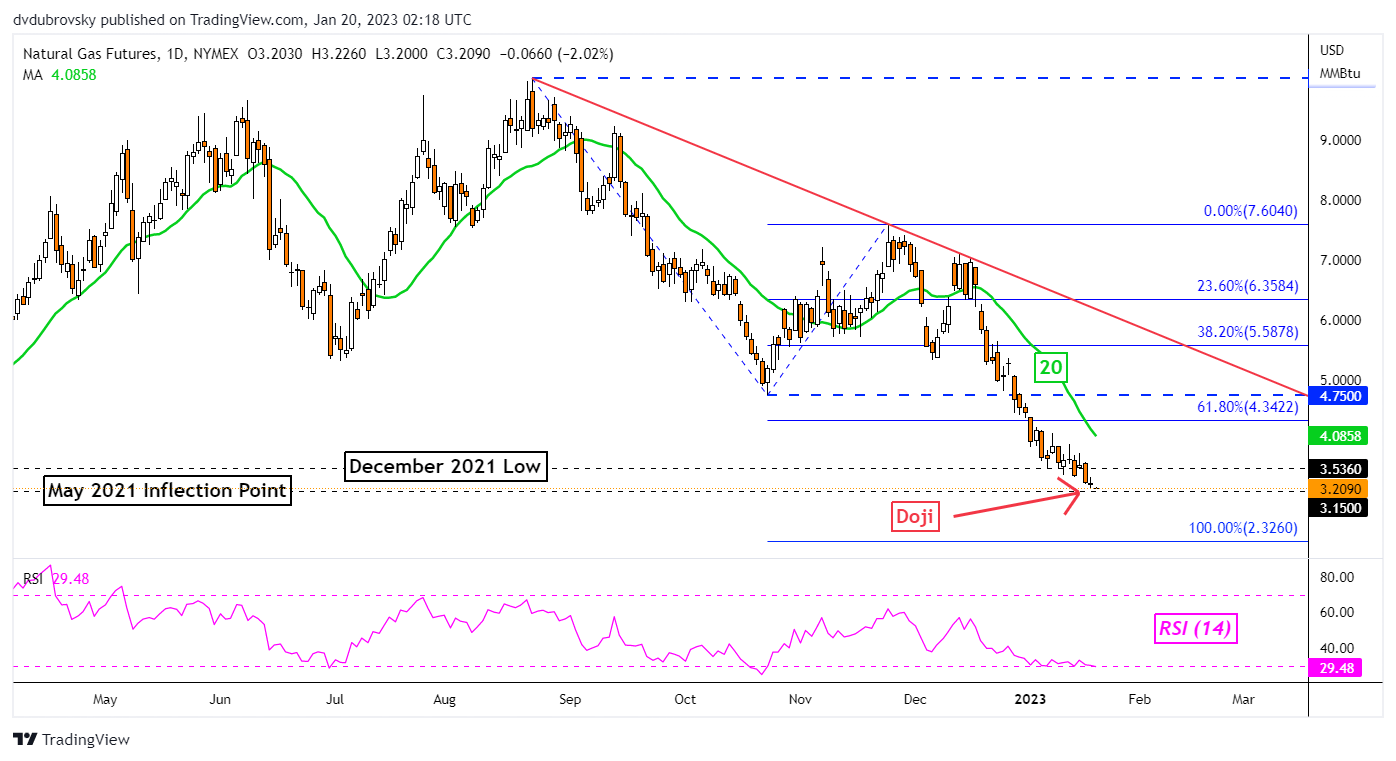Click the RSI (14) magenta label
1396x761 pixels.
[1195, 629]
